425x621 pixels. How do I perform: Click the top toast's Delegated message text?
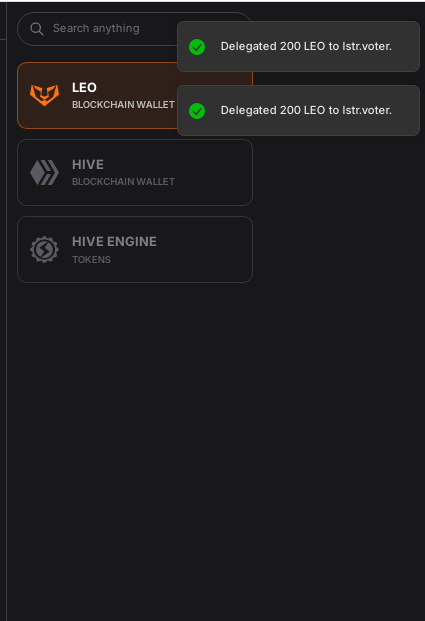(306, 46)
